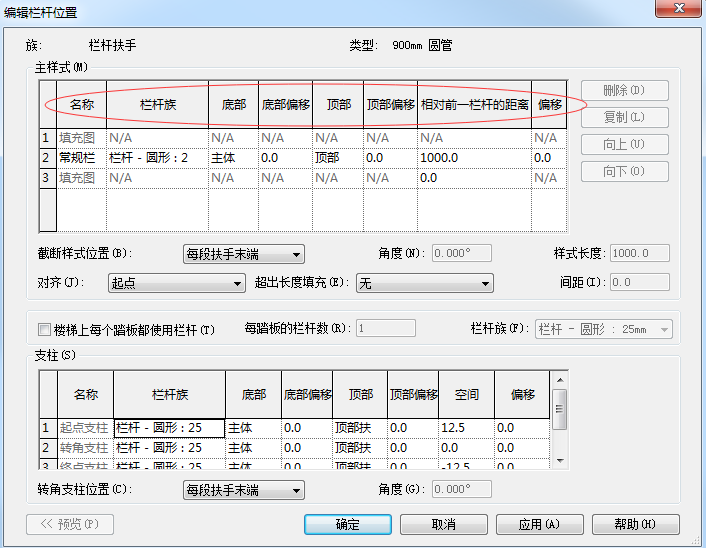
Task: Click 主体 bottom cell in 主样式 row 2
Action: tap(233, 158)
